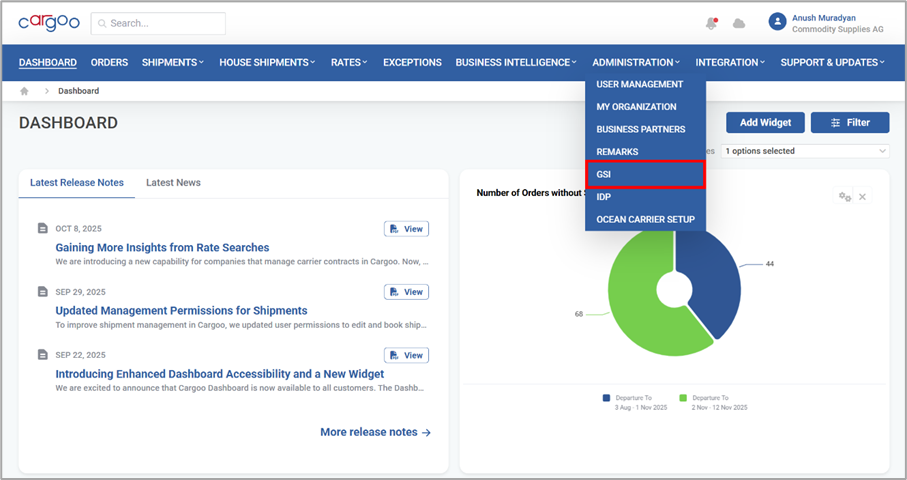This screenshot has height=480, width=907.
Task: Open 'Updated Management Permissions for Shipments'
Action: (x=181, y=311)
